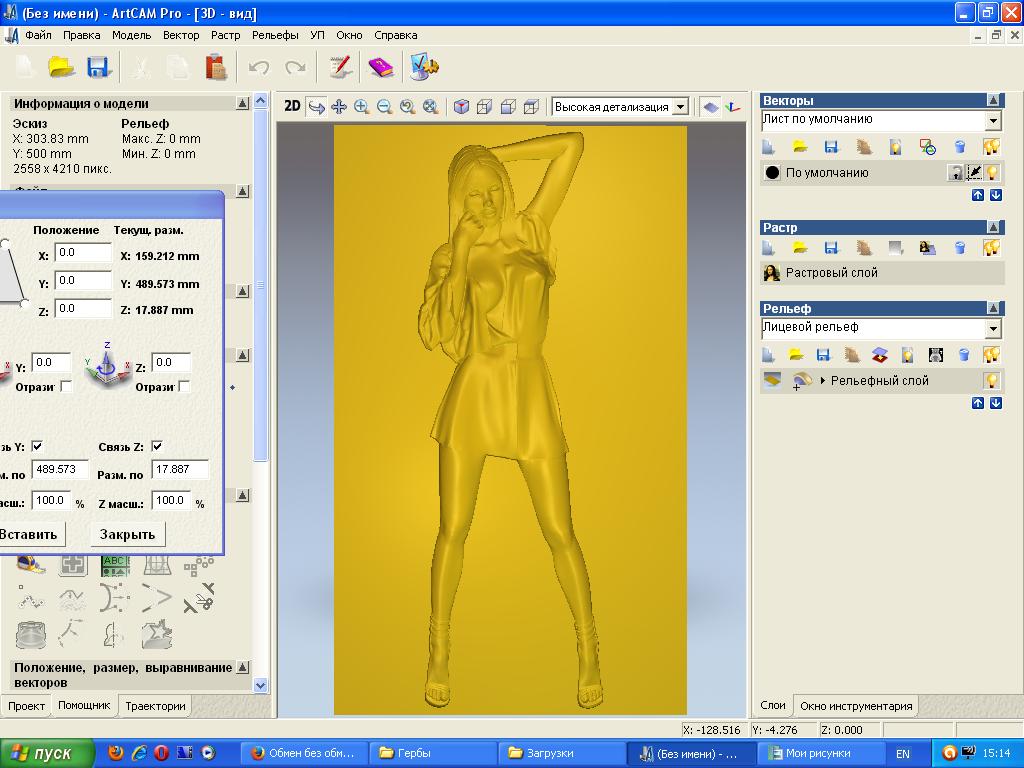Open the Высокая детализация dropdown
This screenshot has width=1024, height=768.
680,107
